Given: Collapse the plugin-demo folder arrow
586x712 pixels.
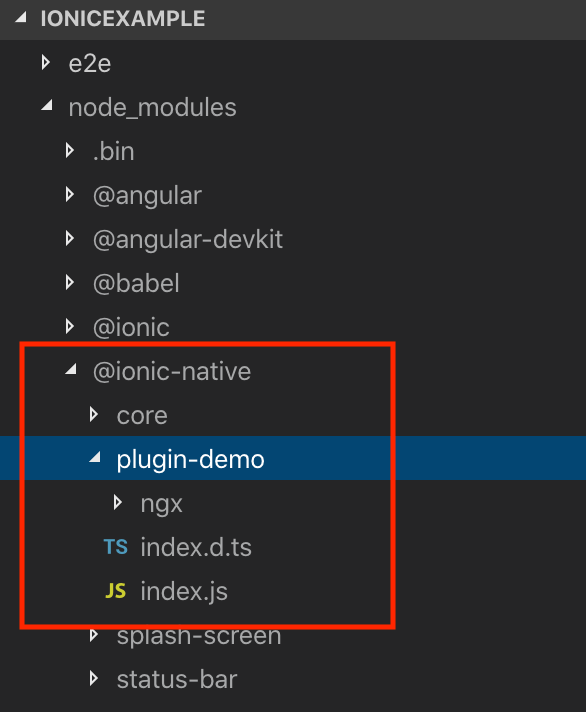Looking at the screenshot, I should 95,457.
